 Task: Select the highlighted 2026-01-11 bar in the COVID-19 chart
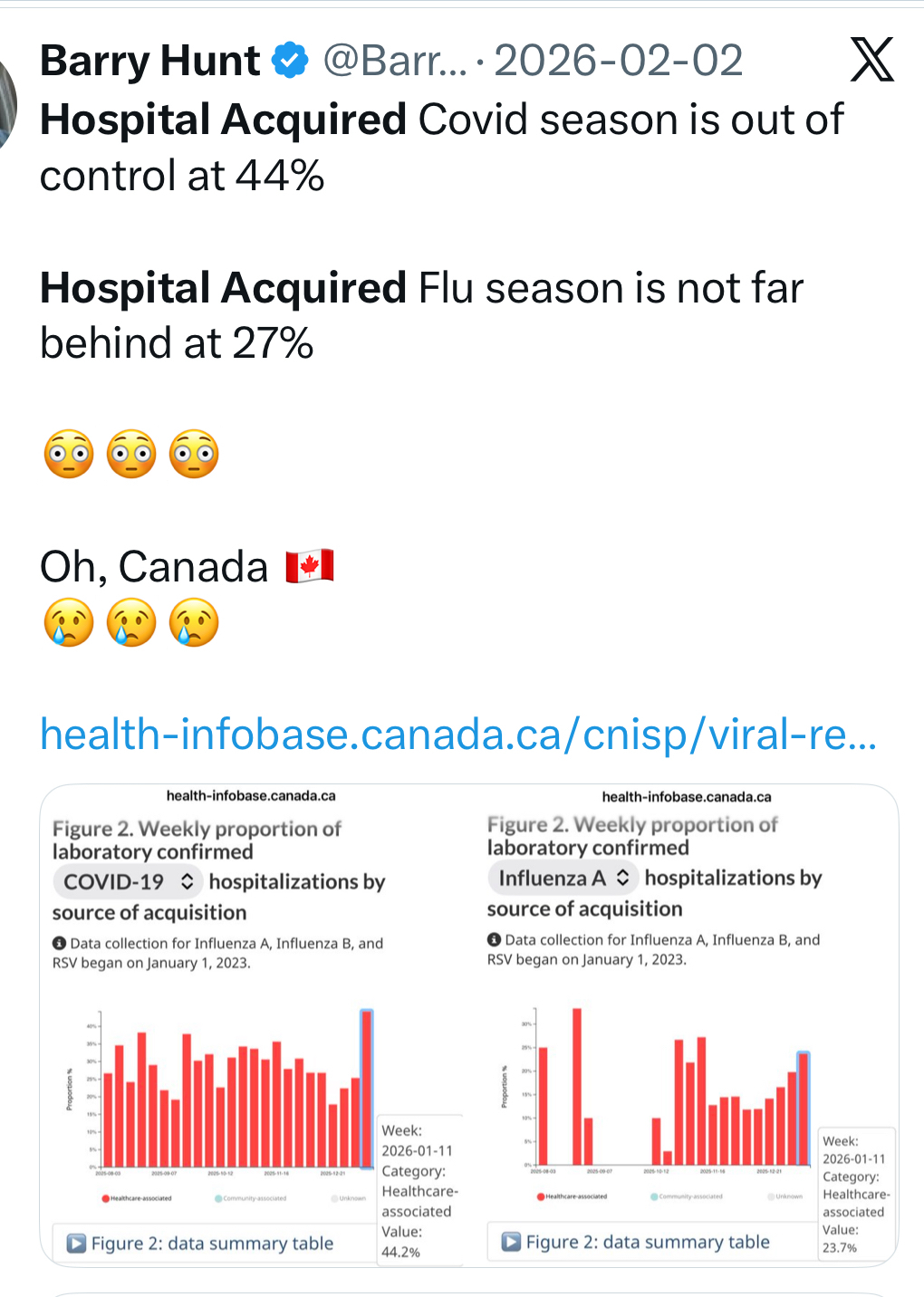coord(367,1089)
